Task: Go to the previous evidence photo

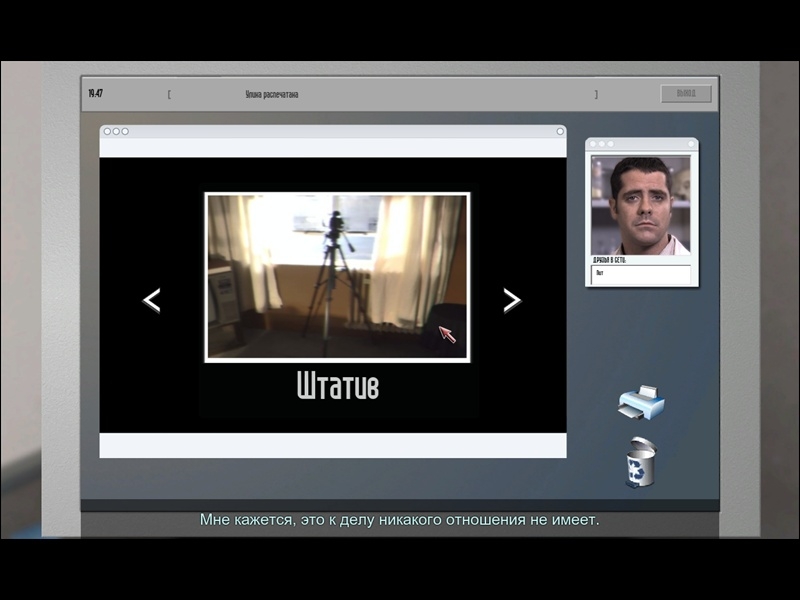Action: tap(152, 300)
